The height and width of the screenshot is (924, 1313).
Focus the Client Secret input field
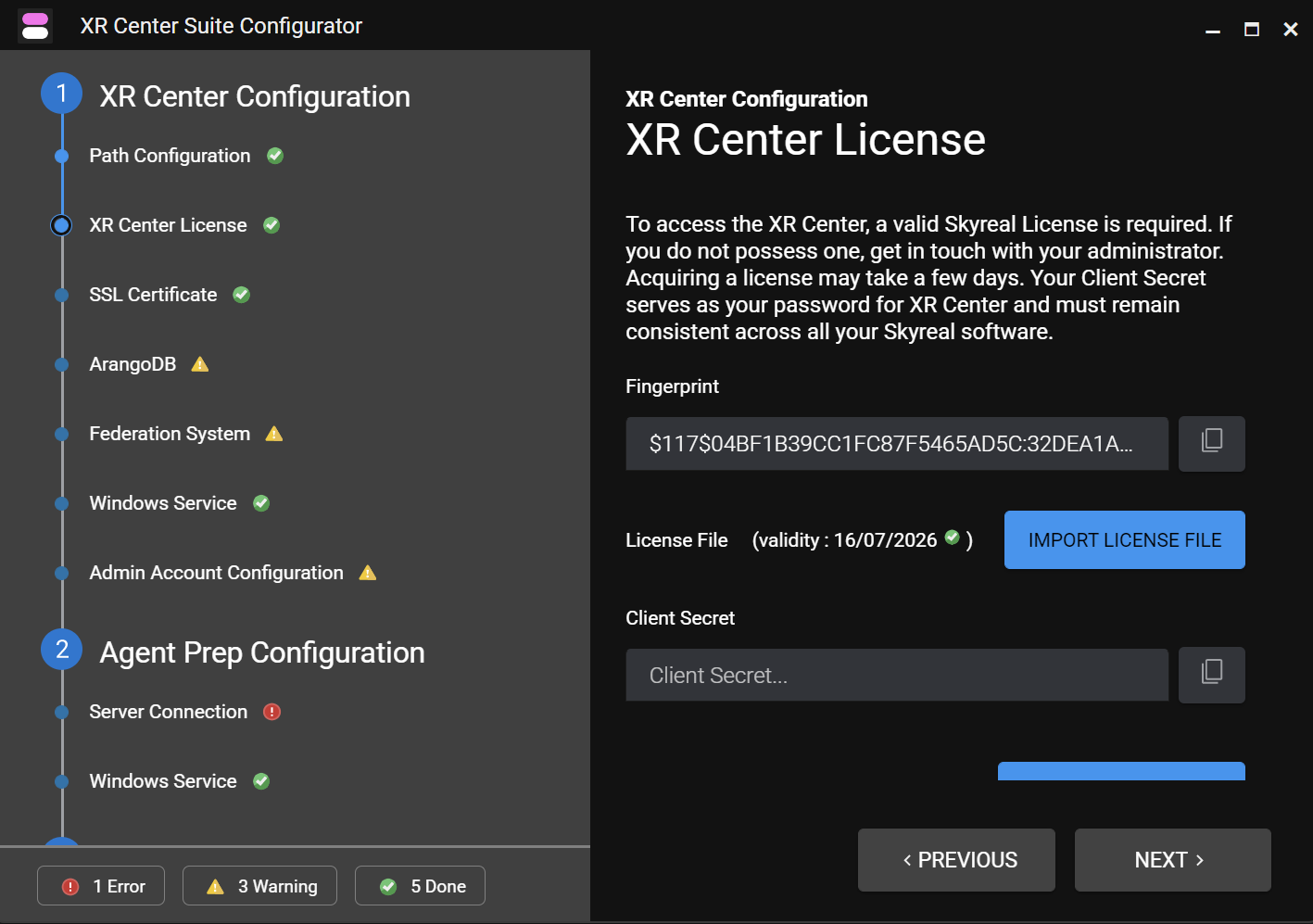896,675
